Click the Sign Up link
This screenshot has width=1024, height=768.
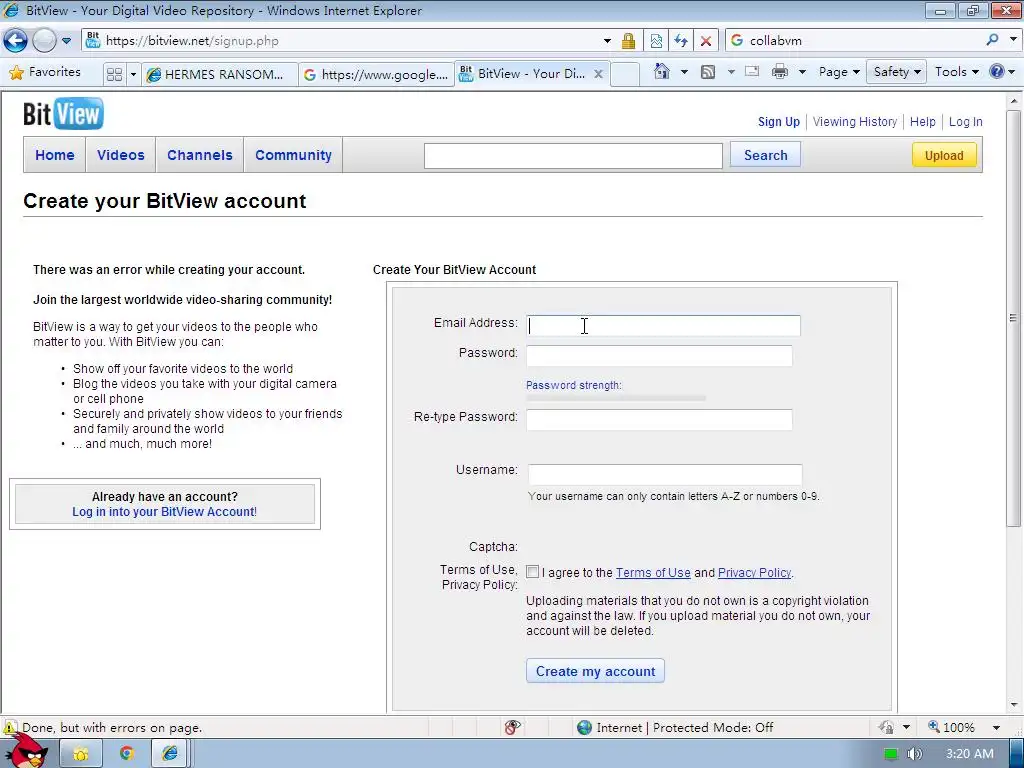(x=778, y=121)
